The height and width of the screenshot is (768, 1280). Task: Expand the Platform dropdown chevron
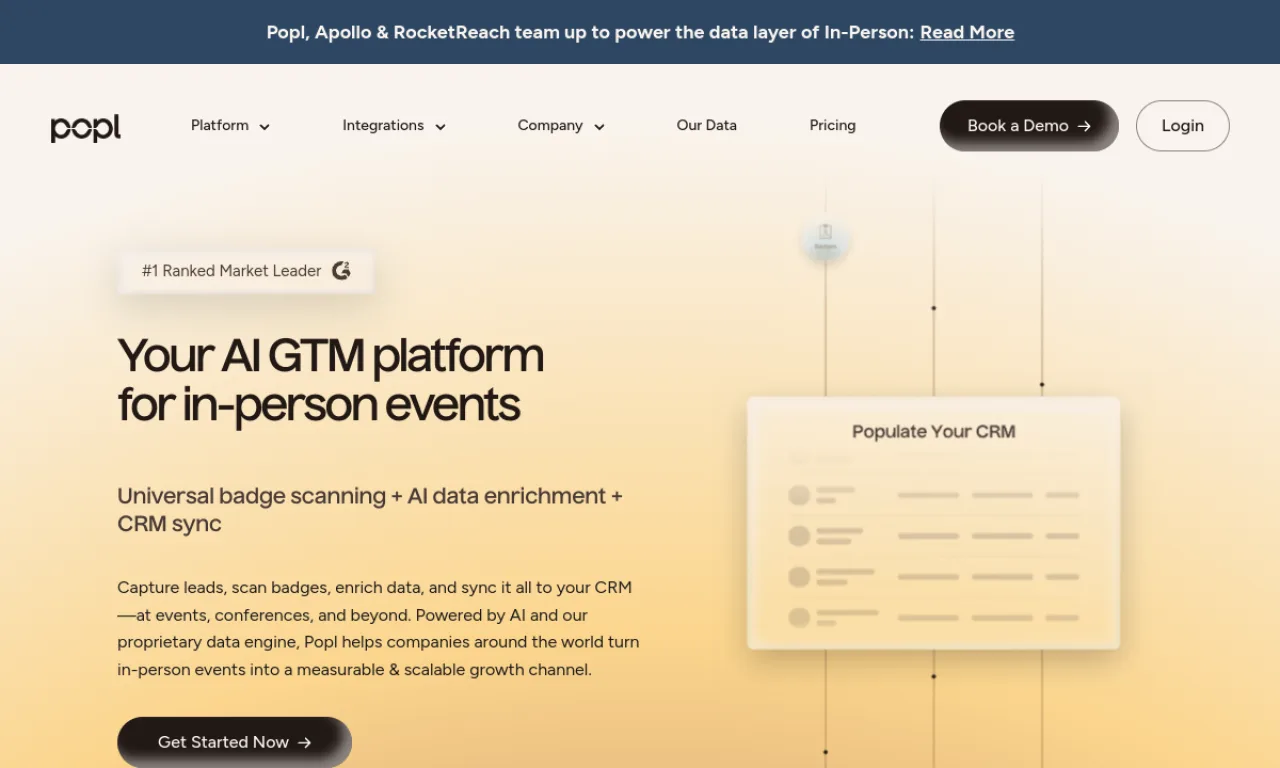point(265,127)
